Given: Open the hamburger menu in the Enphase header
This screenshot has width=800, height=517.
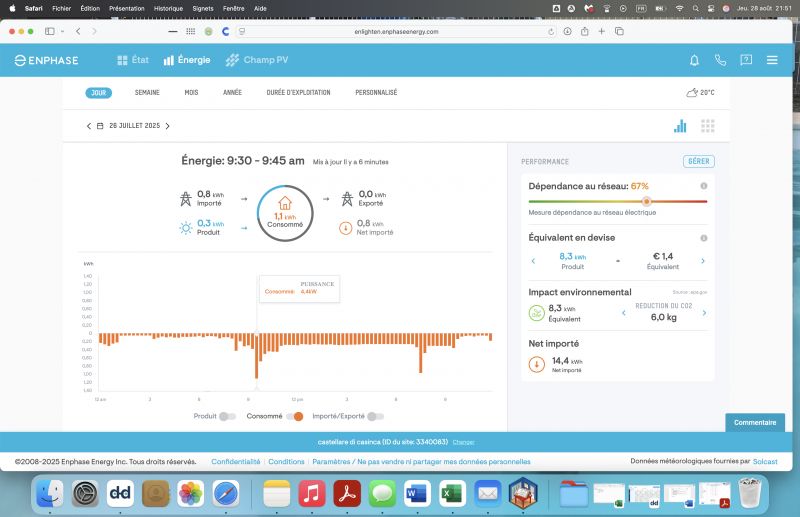Looking at the screenshot, I should coord(772,60).
